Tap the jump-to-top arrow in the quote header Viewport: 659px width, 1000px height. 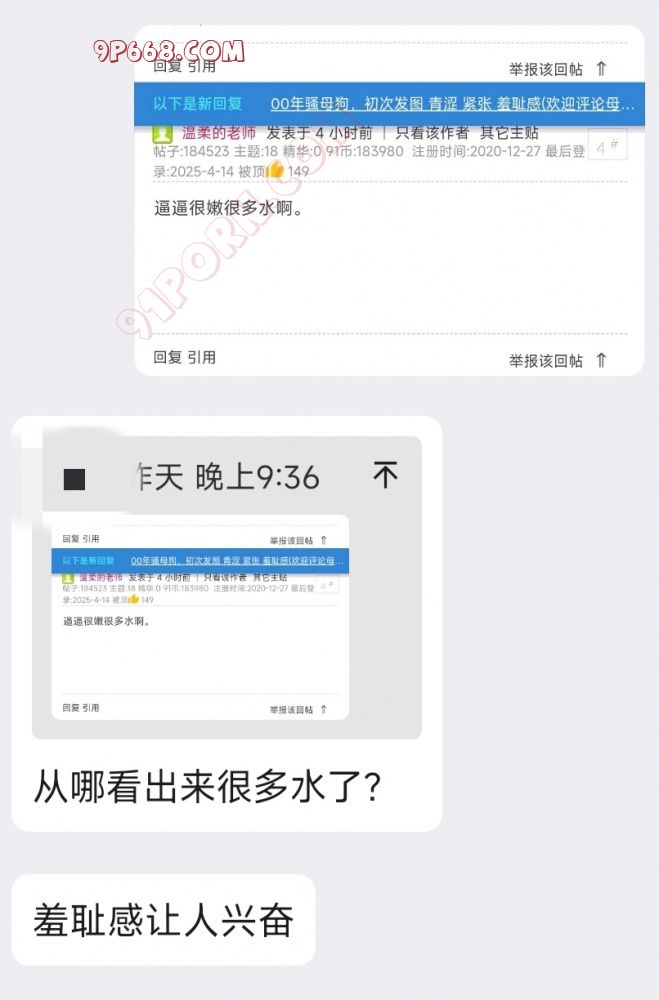point(385,475)
